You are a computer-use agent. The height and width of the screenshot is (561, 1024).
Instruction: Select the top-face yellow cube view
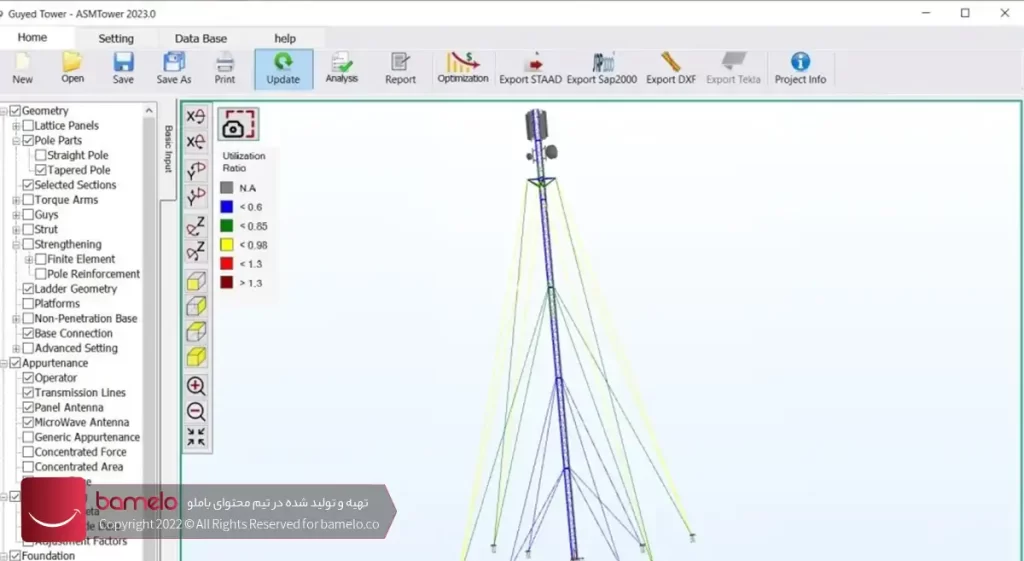click(196, 332)
